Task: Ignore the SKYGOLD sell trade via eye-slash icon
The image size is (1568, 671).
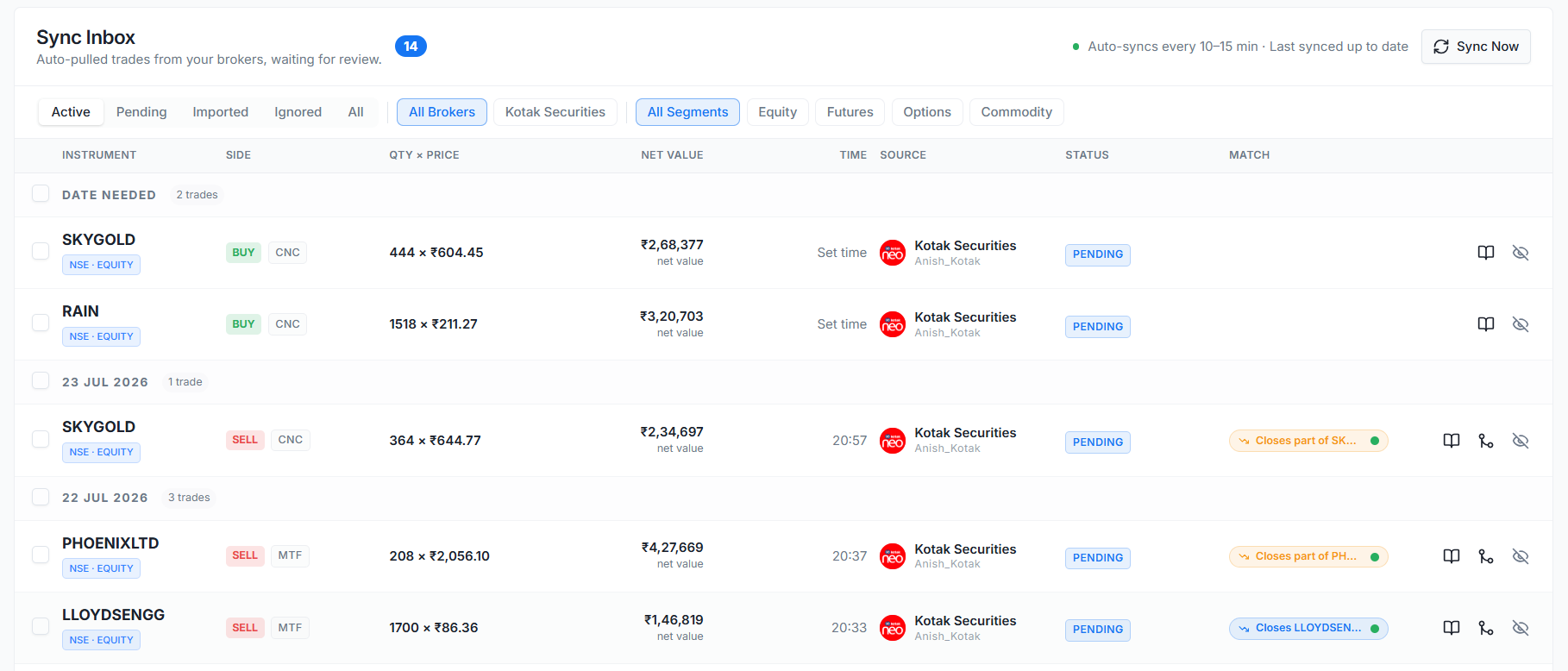Action: (1521, 441)
